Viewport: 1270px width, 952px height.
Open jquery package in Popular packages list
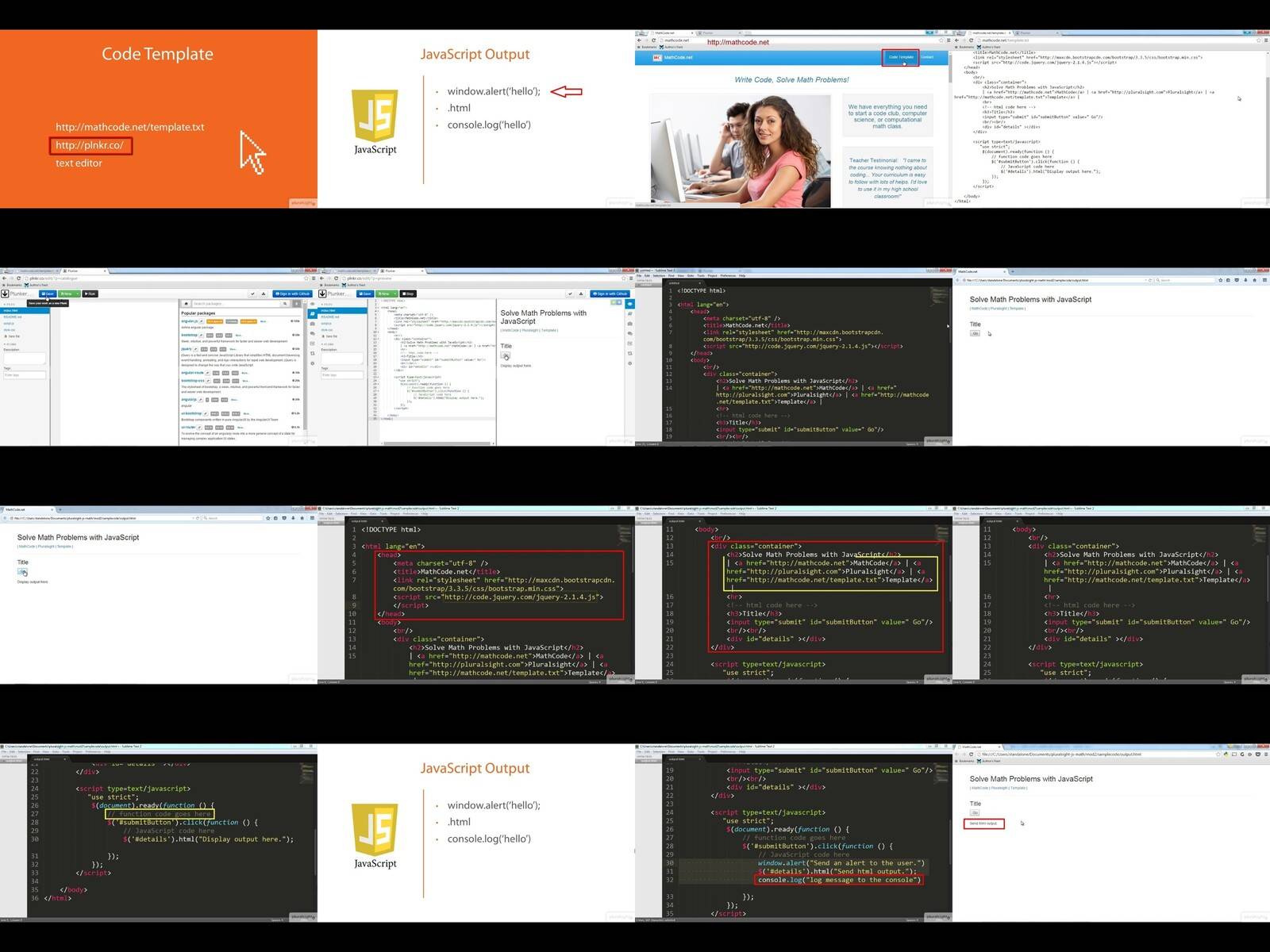(x=186, y=349)
